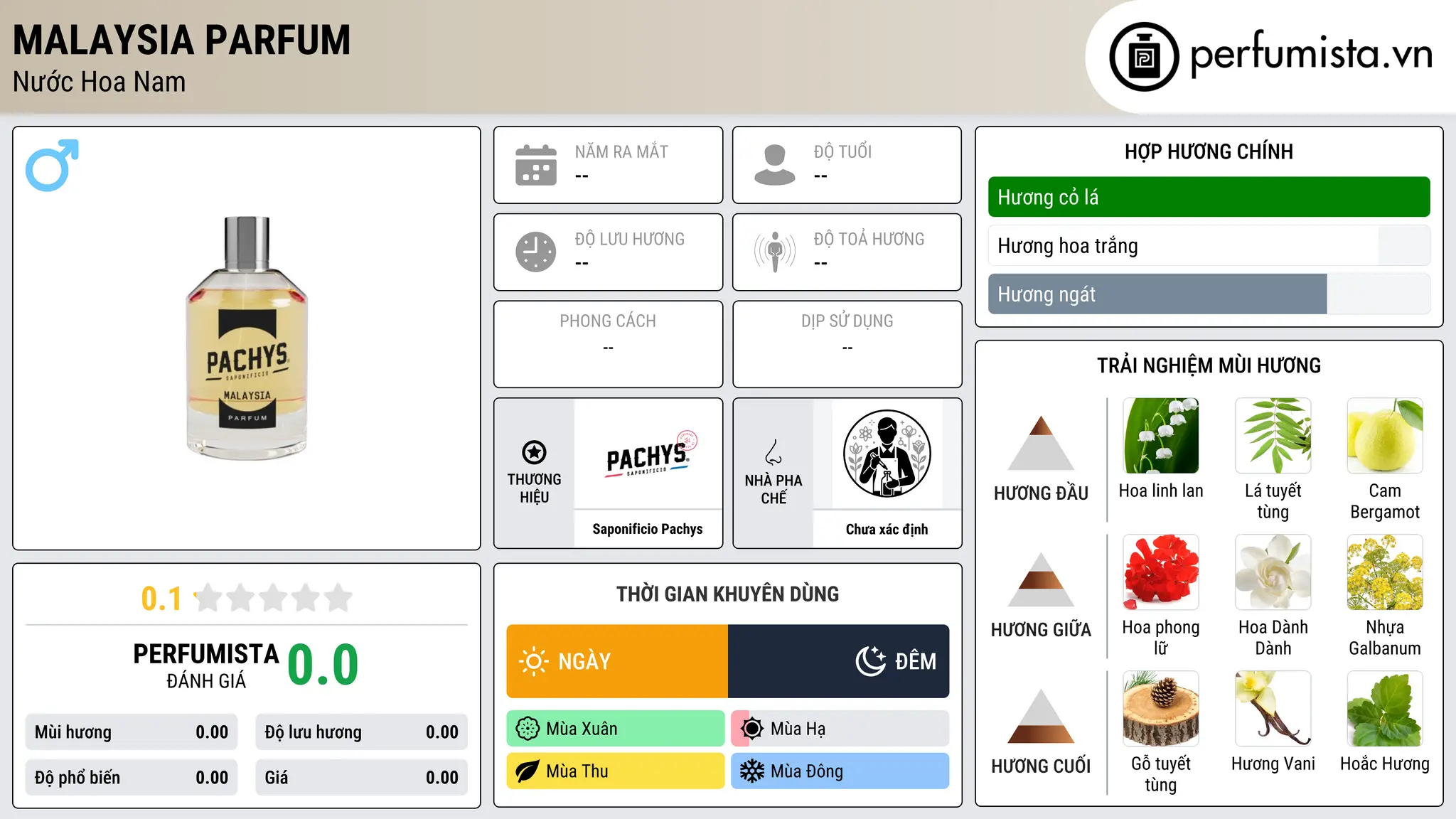Click the Độ phổ biến score row
The height and width of the screenshot is (819, 1456).
(x=132, y=778)
